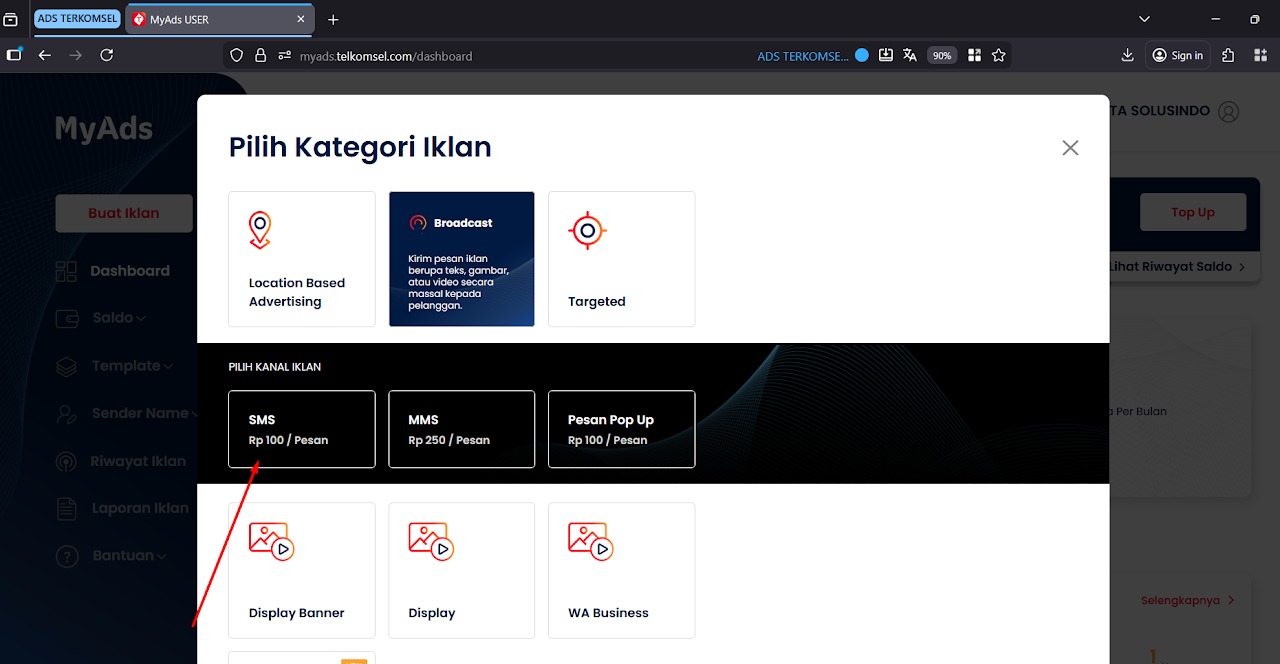Select the Pesan Pop Up channel card
Viewport: 1280px width, 664px height.
tap(621, 429)
